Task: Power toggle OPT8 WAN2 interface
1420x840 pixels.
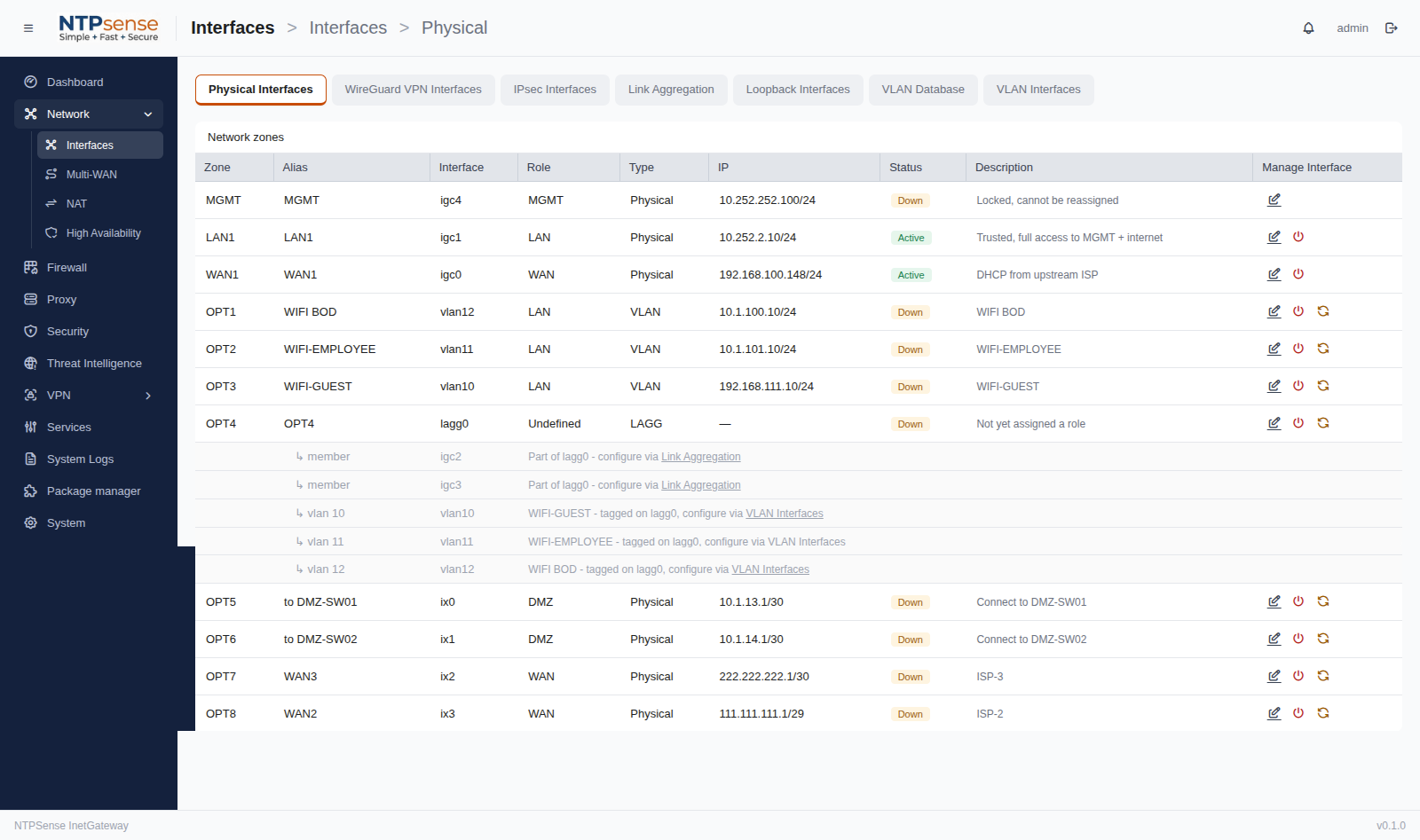Action: (1298, 714)
